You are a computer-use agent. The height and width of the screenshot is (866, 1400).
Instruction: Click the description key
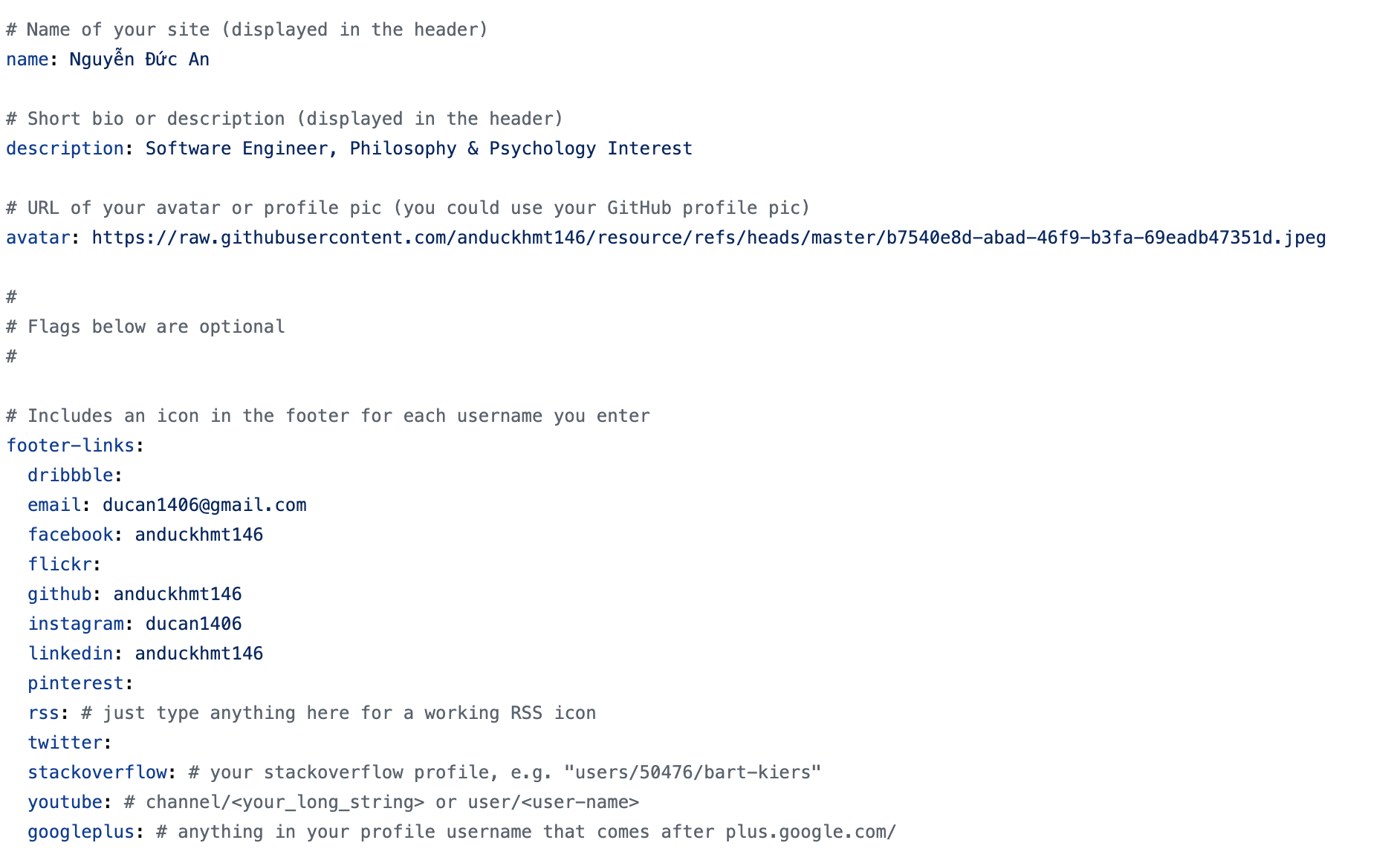point(65,149)
